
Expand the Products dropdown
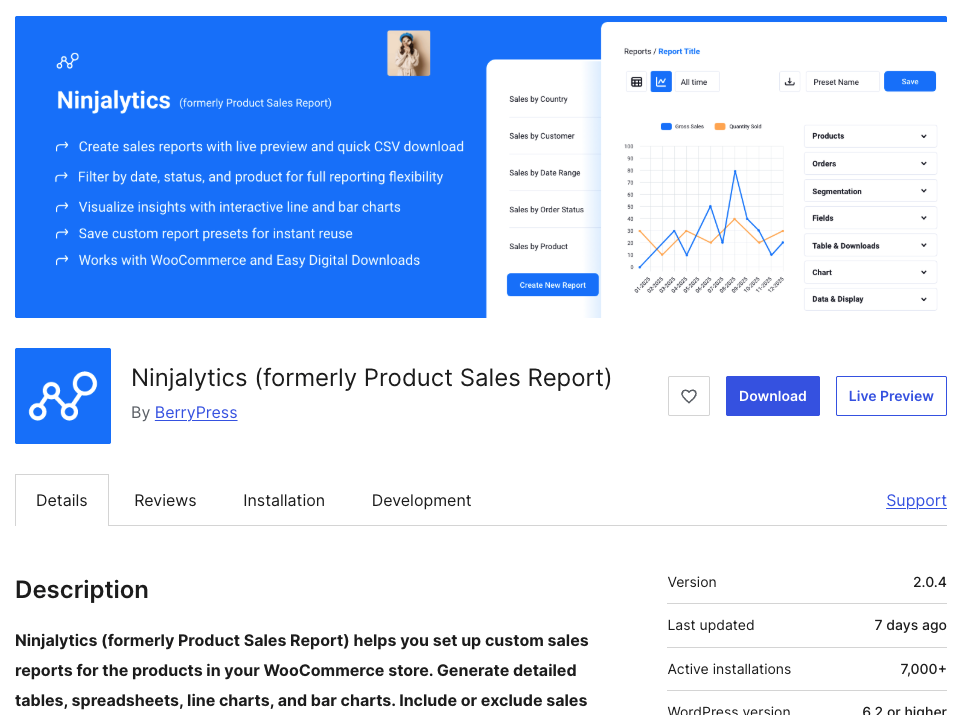(869, 135)
